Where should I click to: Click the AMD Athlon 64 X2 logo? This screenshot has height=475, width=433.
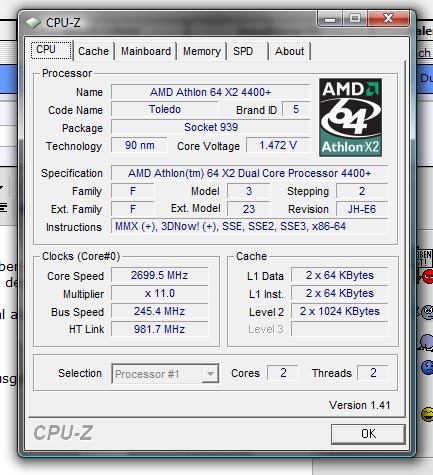pos(350,117)
